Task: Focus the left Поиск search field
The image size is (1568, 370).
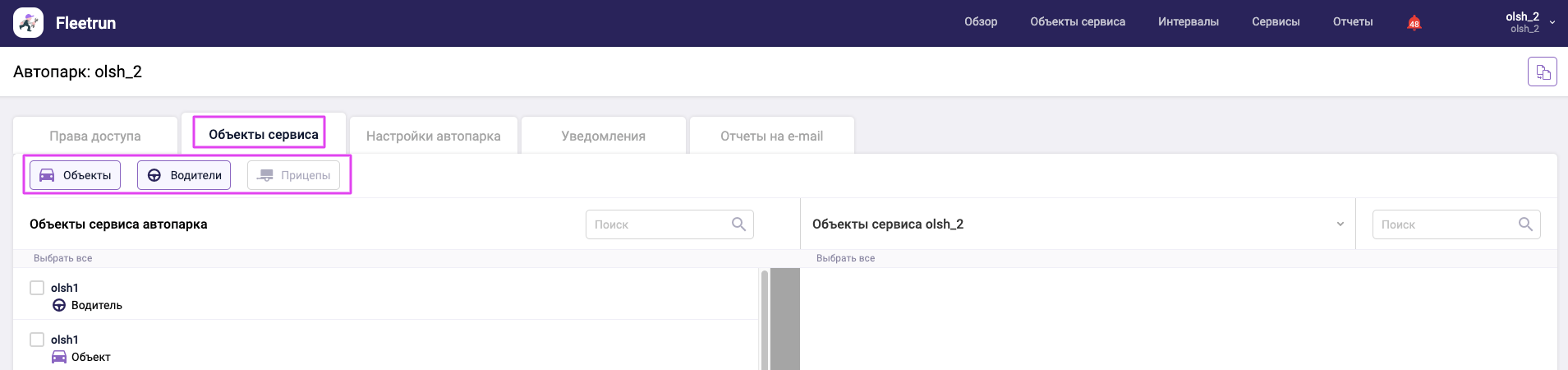Action: tap(657, 224)
